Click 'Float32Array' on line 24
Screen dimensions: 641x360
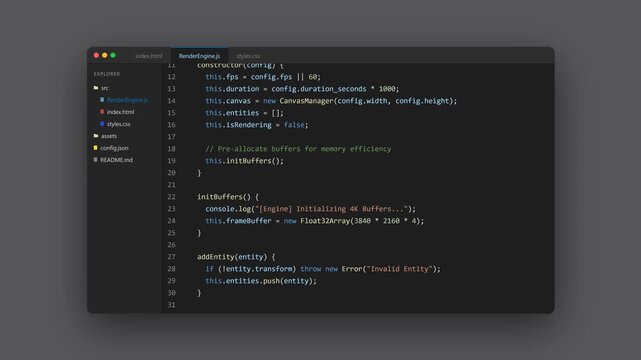click(325, 221)
